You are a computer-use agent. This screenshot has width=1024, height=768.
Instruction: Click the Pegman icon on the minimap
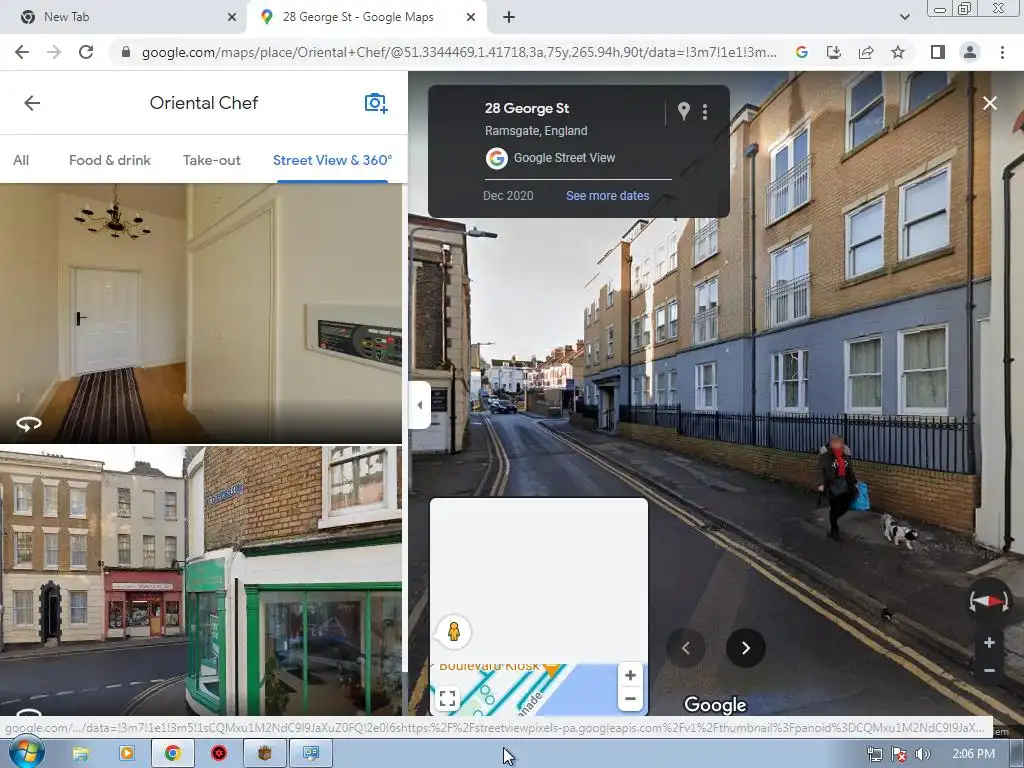point(453,632)
